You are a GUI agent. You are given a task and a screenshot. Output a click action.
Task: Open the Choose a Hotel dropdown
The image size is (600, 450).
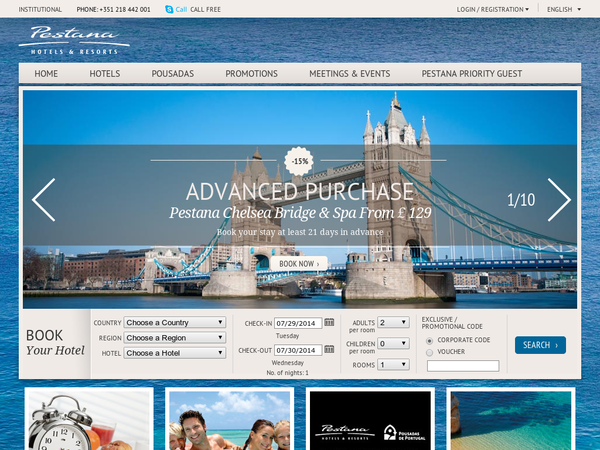click(x=174, y=353)
